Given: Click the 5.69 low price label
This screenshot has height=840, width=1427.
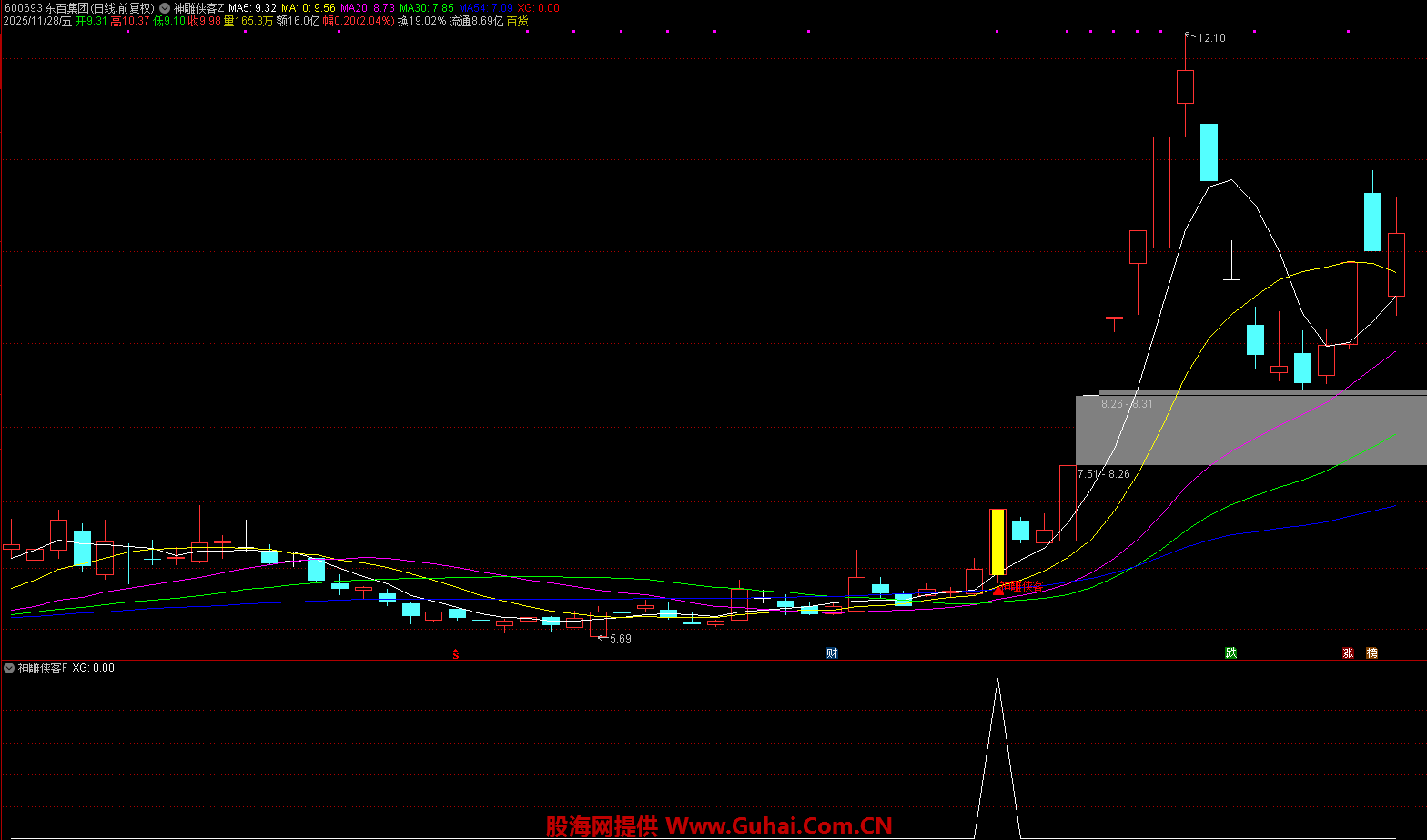Looking at the screenshot, I should point(620,639).
